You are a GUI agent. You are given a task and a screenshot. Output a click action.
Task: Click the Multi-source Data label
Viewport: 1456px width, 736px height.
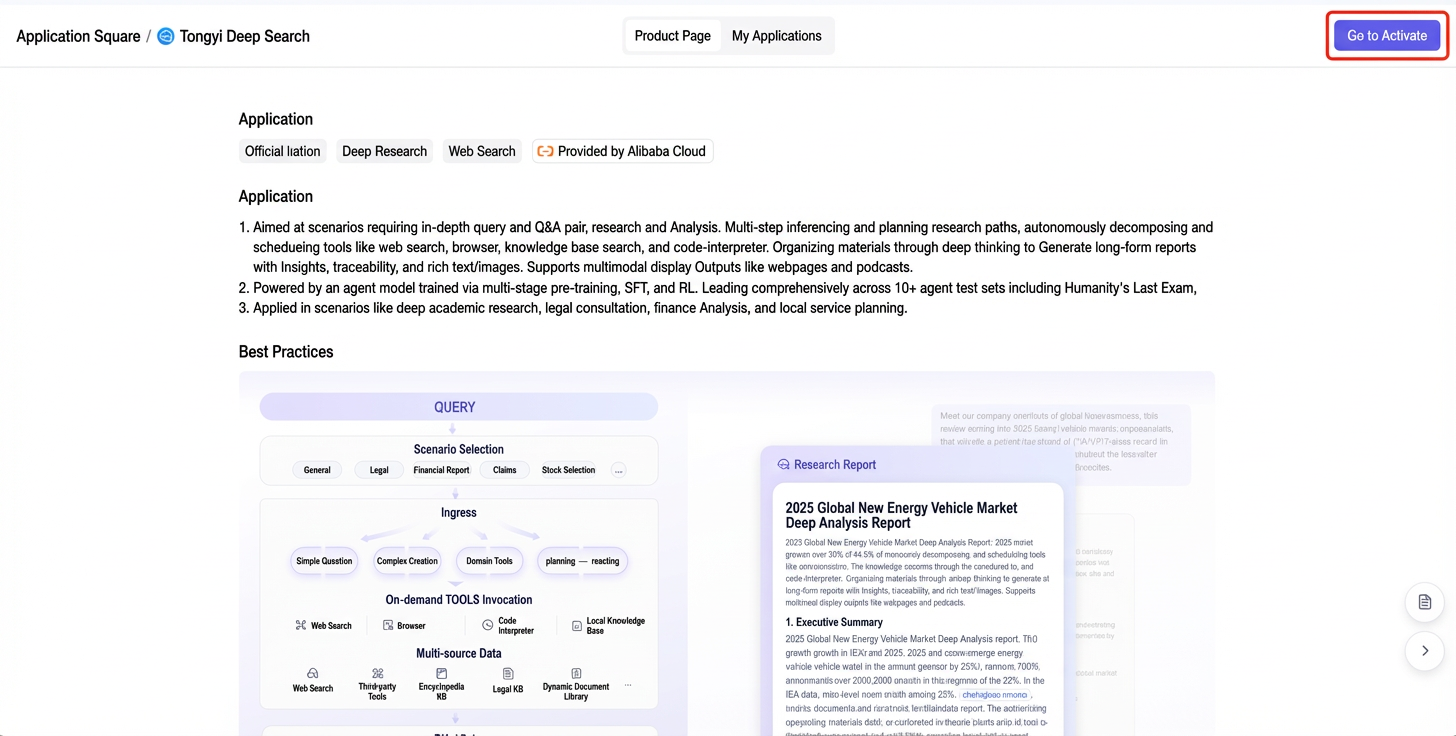459,654
